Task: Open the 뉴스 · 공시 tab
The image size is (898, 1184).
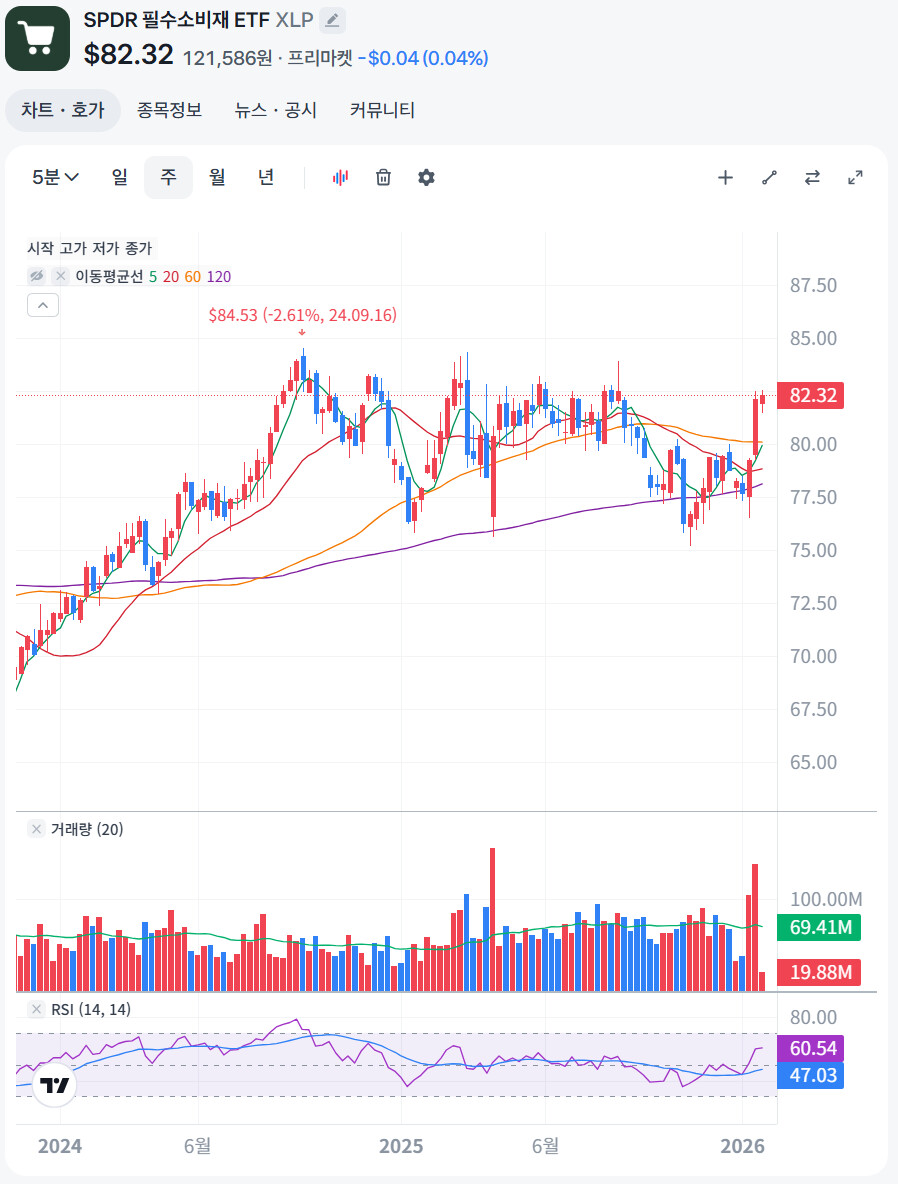Action: (x=276, y=110)
